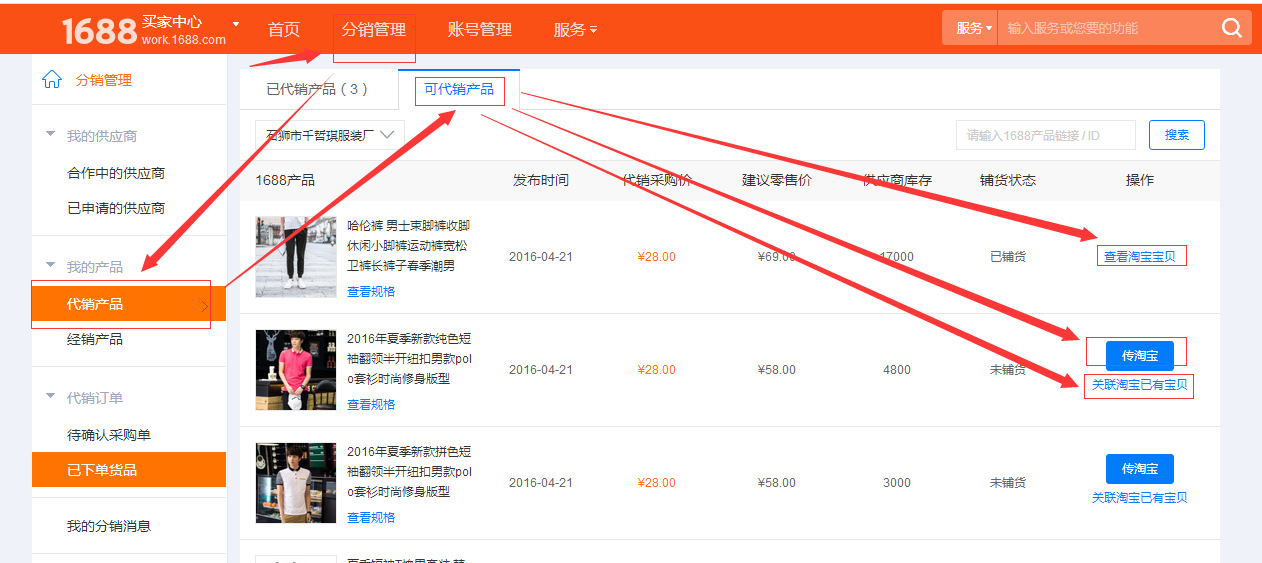Click the ¥69.00 suggested retail price
The width and height of the screenshot is (1262, 563).
777,257
